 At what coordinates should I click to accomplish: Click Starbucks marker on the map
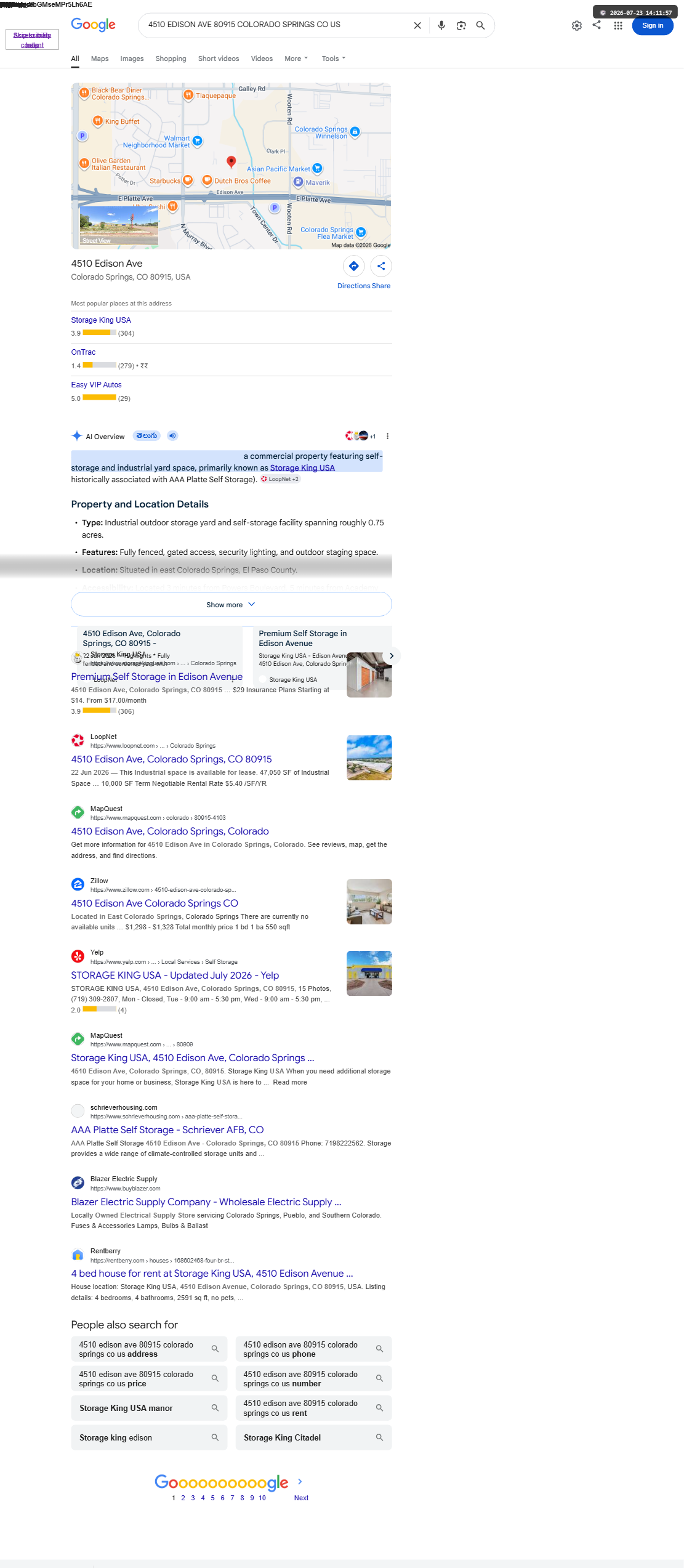188,180
